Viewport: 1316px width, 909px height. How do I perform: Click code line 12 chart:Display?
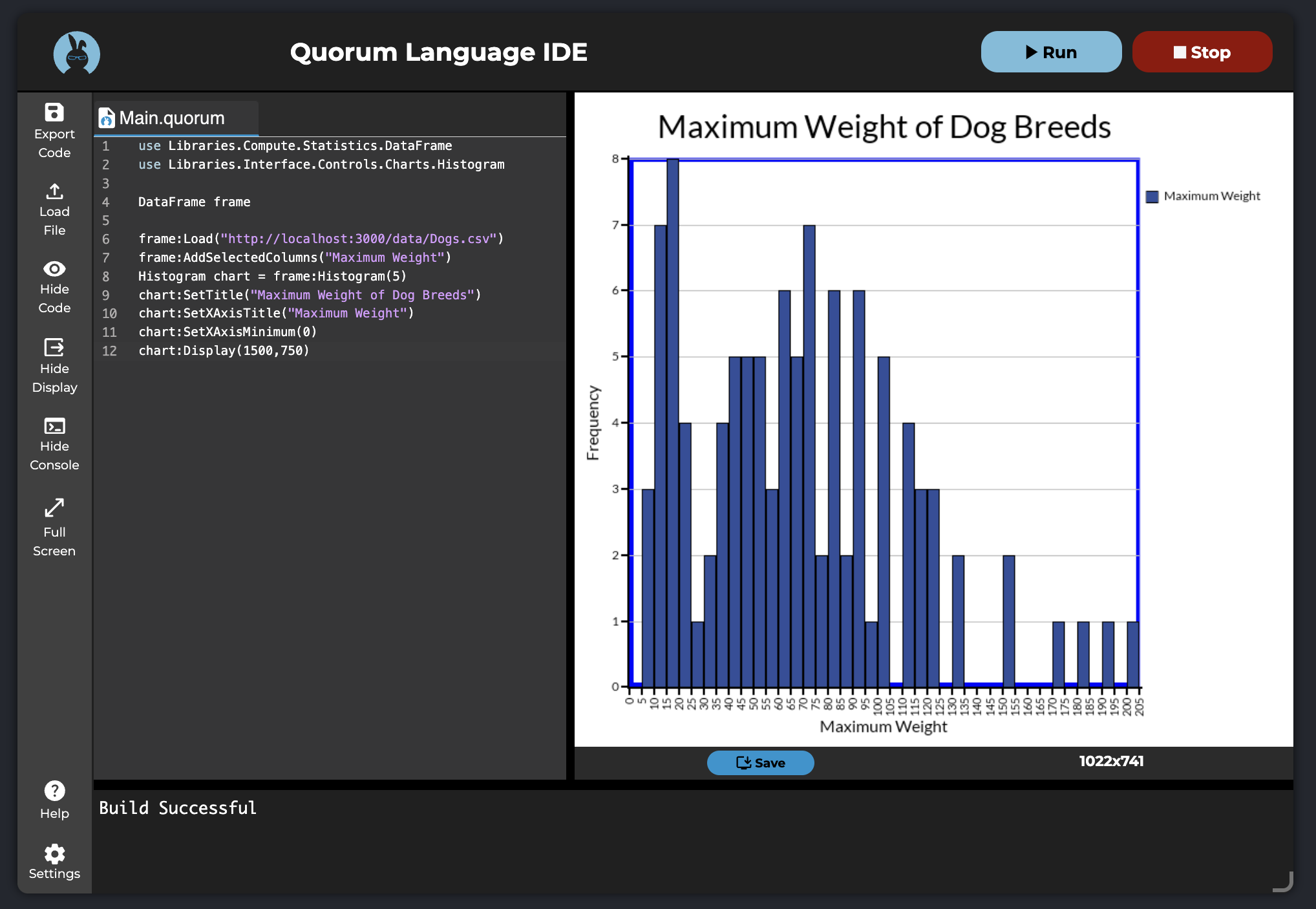pos(224,351)
